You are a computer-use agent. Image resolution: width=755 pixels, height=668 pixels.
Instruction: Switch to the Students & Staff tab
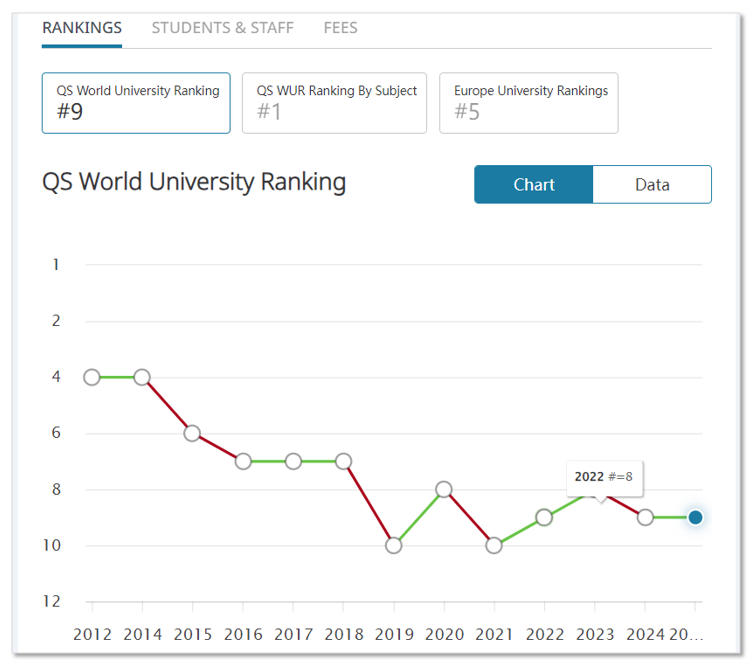[x=222, y=28]
